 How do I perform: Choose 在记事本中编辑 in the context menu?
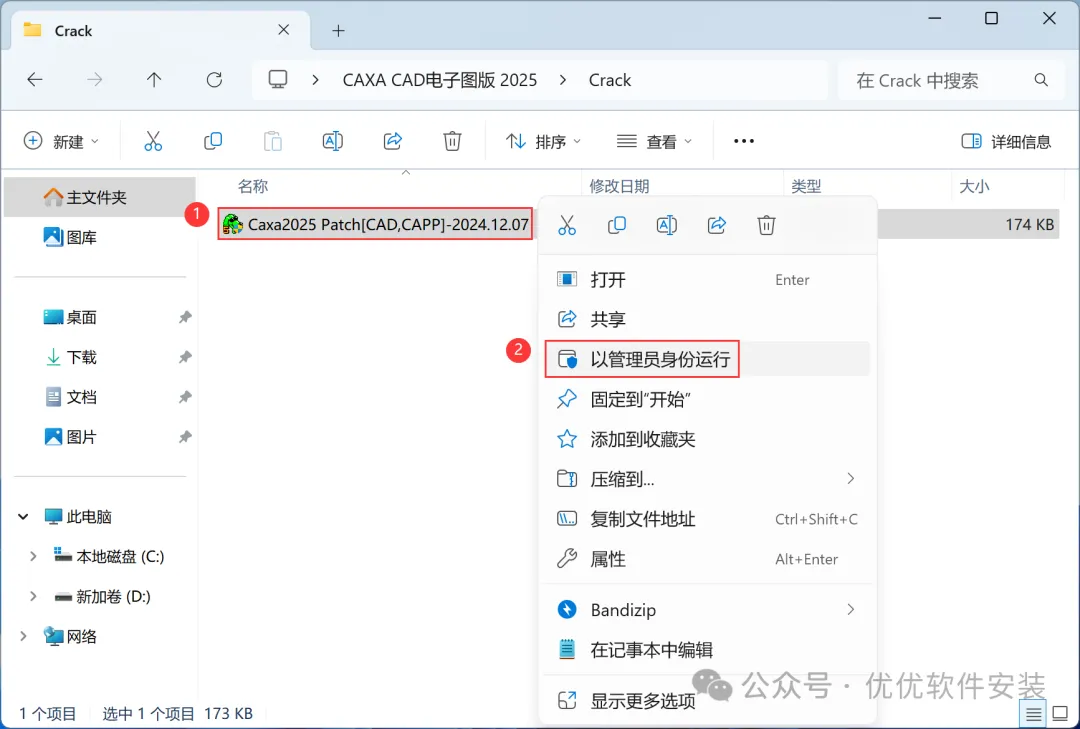tap(707, 650)
